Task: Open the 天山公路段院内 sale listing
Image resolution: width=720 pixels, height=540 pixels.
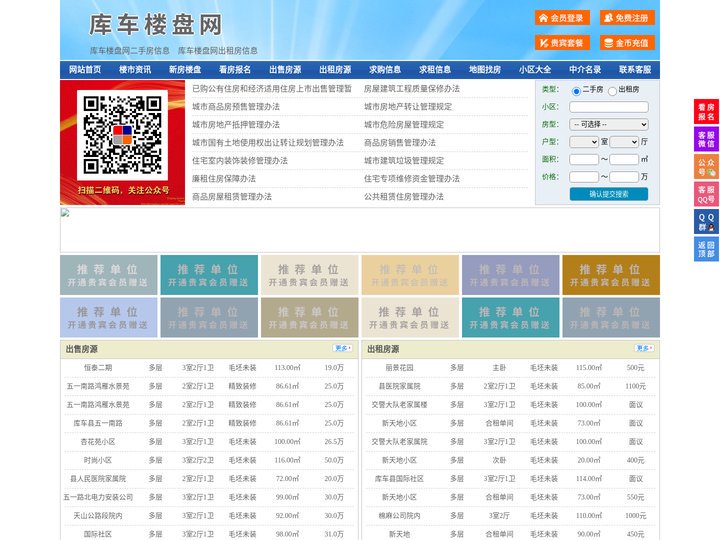Action: [98, 516]
